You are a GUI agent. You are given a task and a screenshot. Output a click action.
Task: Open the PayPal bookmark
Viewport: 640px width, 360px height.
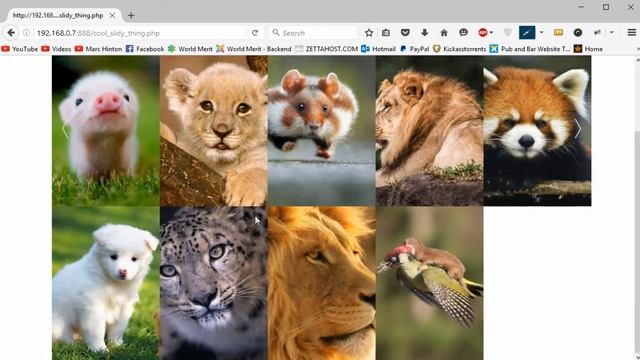[414, 49]
